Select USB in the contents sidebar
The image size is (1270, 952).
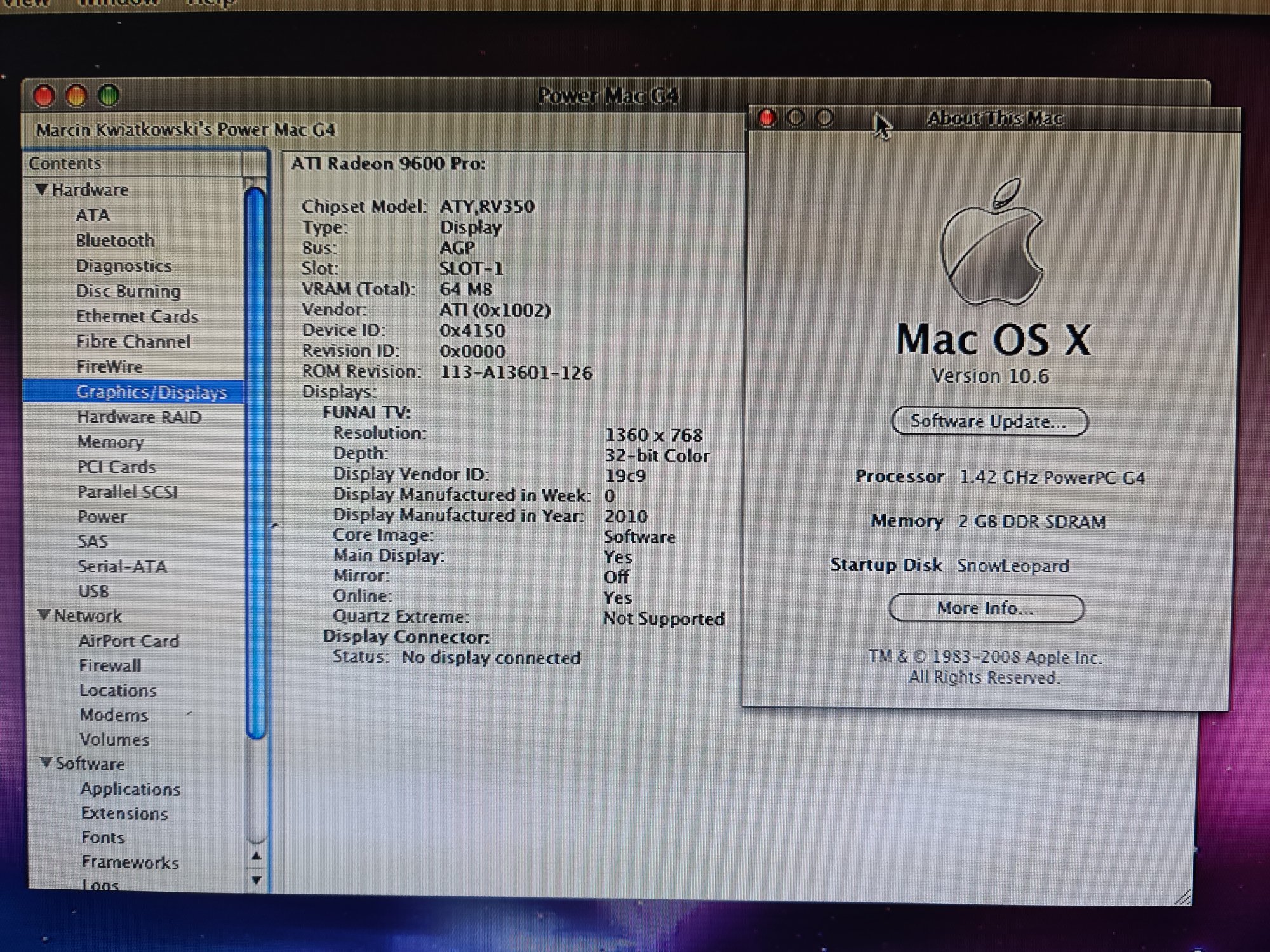click(x=93, y=591)
